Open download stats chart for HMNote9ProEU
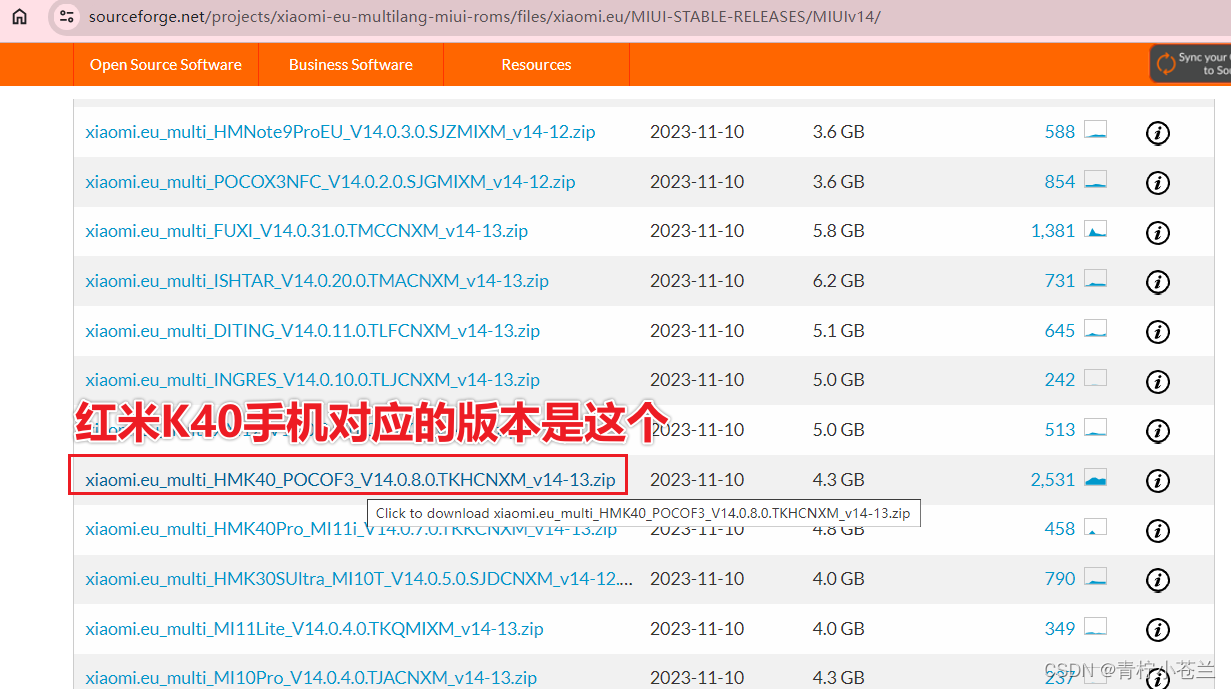 [1096, 130]
